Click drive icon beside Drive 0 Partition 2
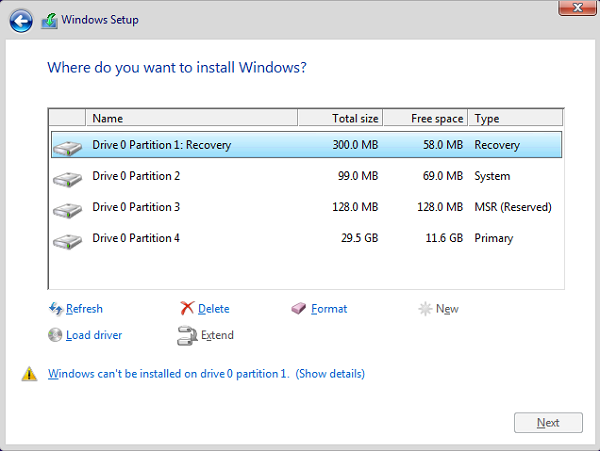Image resolution: width=600 pixels, height=451 pixels. coord(67,179)
